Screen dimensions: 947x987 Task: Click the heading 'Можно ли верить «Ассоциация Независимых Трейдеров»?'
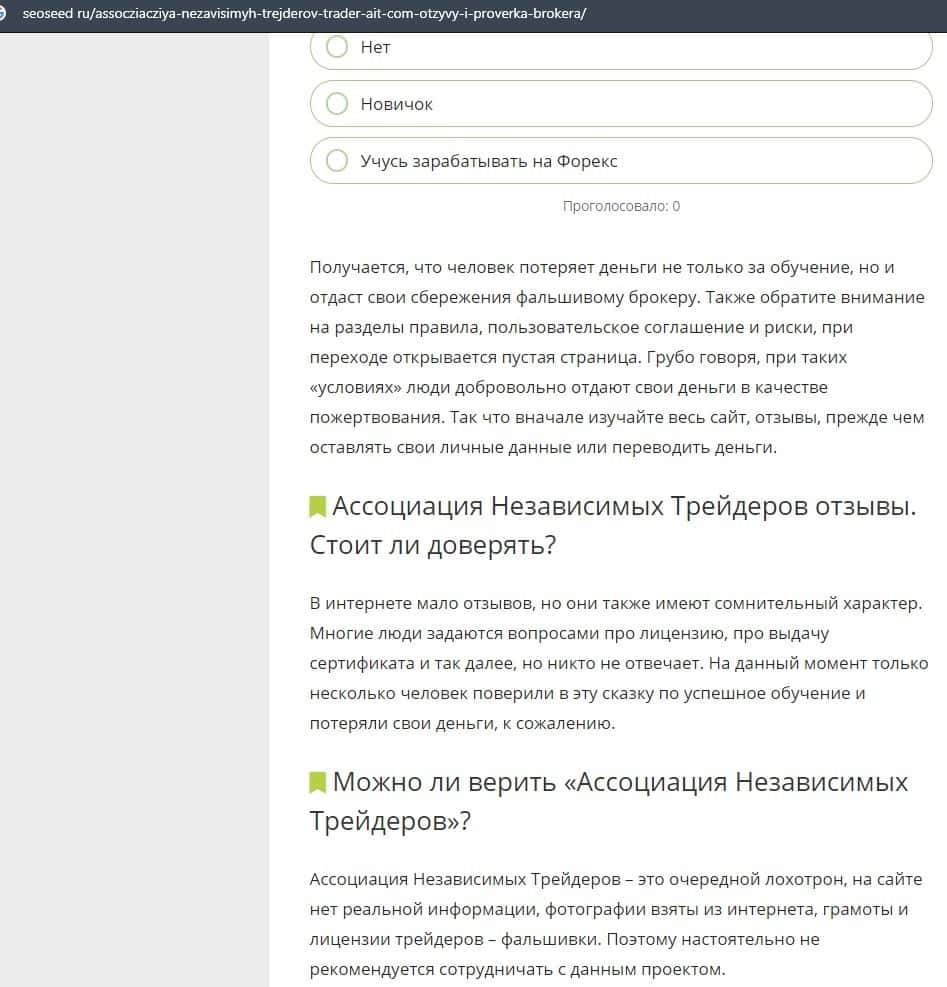620,782
